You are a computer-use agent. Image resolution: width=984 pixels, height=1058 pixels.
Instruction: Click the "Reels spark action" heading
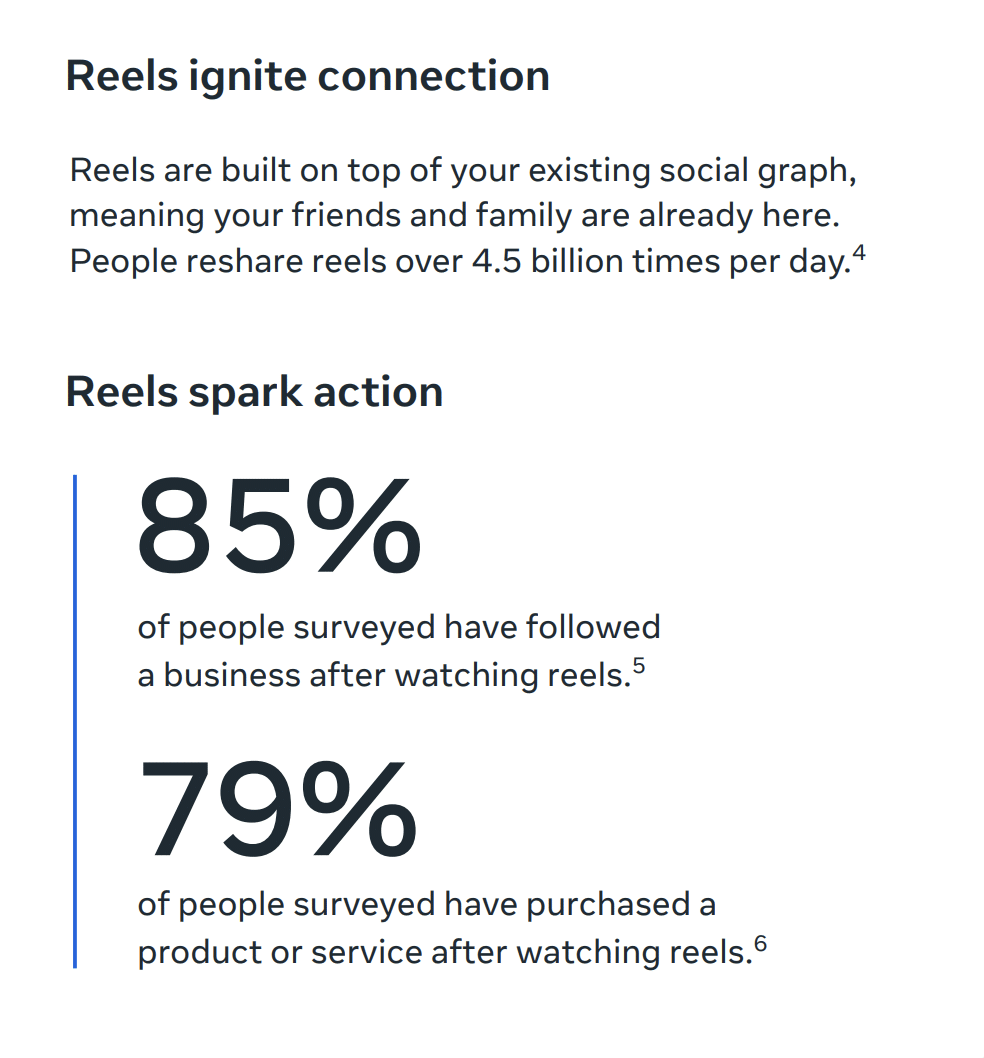click(254, 392)
